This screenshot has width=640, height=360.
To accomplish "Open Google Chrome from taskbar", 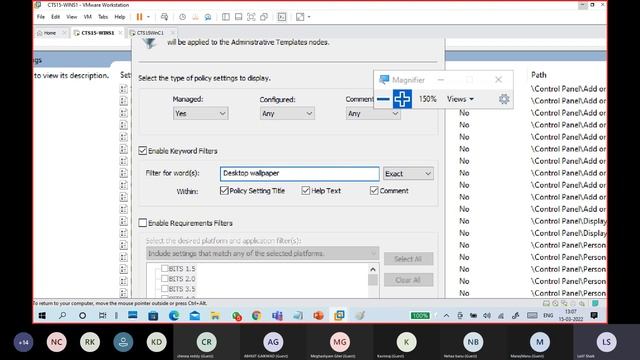I will [x=256, y=316].
